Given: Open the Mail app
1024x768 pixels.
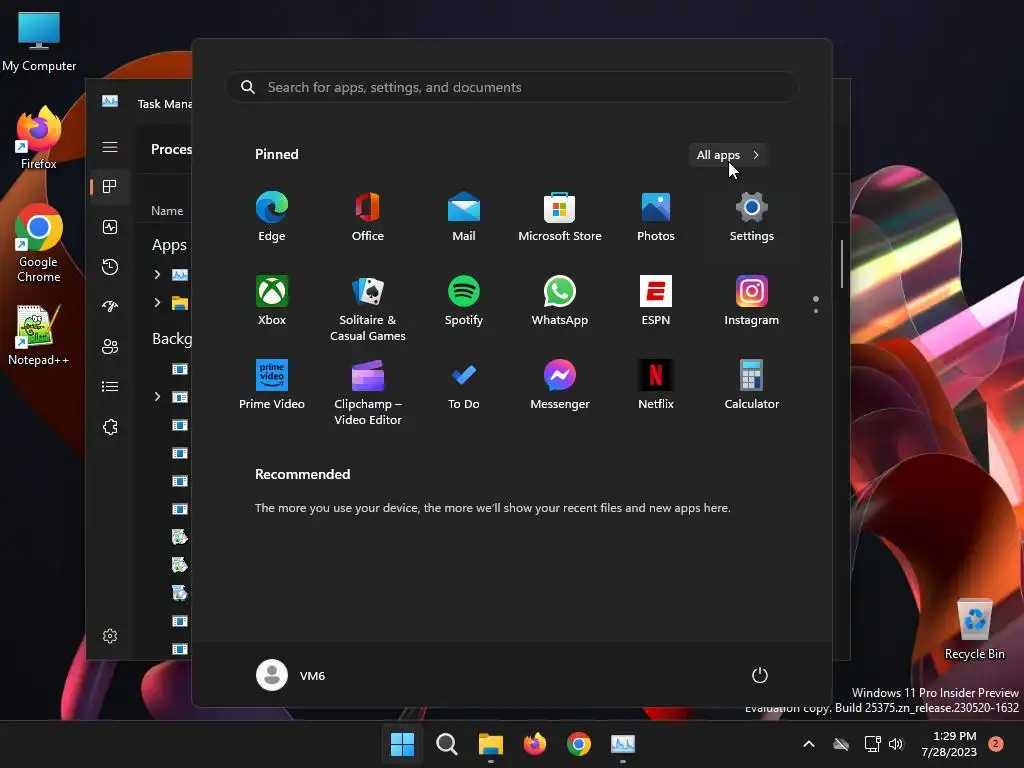Looking at the screenshot, I should [x=464, y=217].
